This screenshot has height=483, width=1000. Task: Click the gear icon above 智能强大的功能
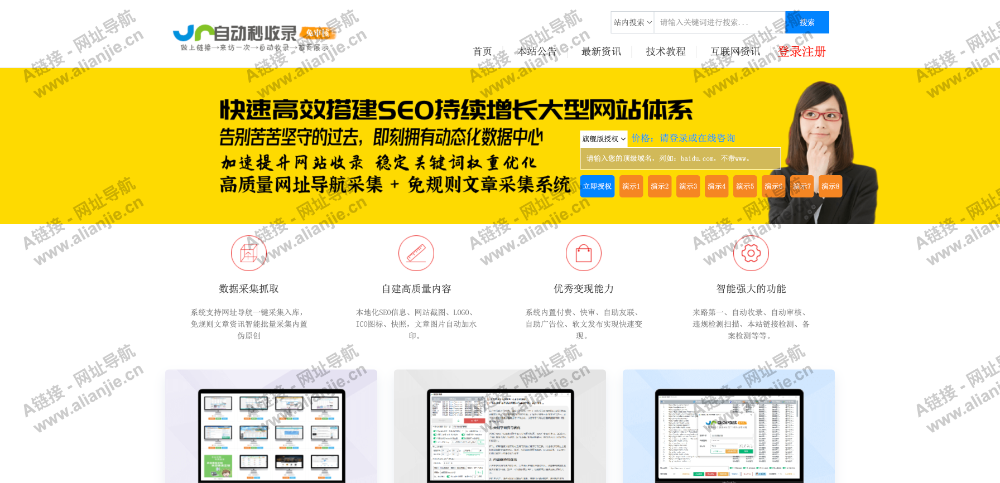click(751, 253)
